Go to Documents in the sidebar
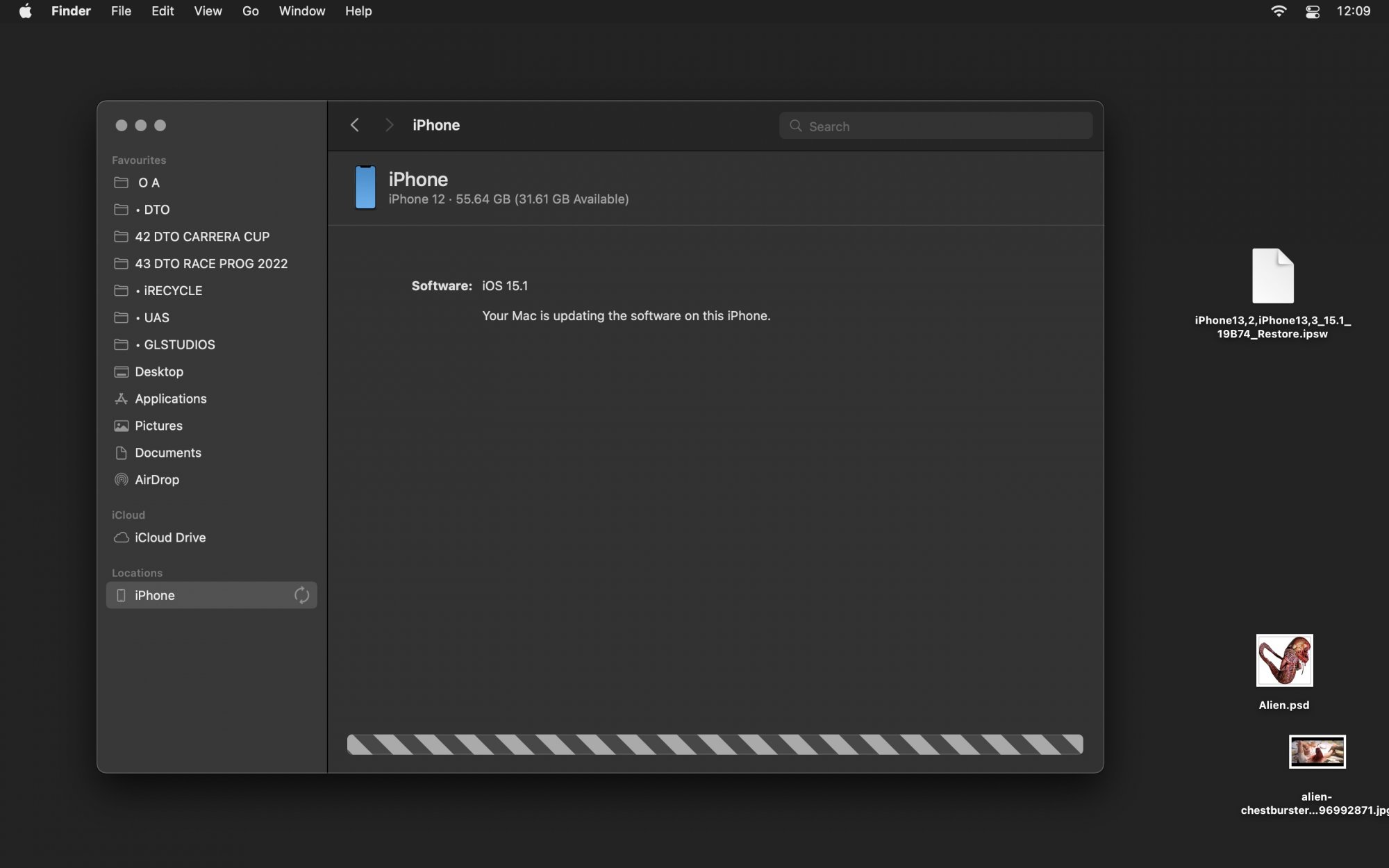1389x868 pixels. coord(167,453)
